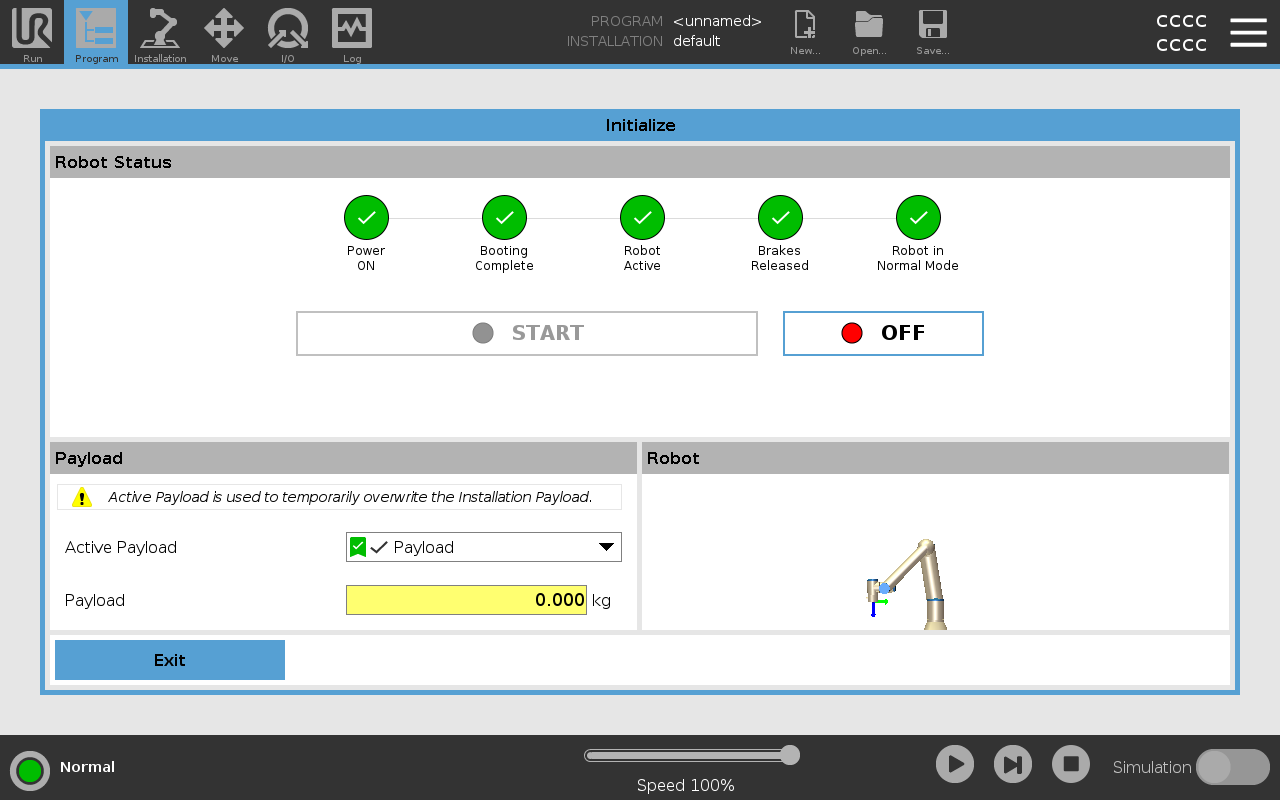The height and width of the screenshot is (800, 1280).
Task: Click the Save disk icon
Action: point(933,32)
